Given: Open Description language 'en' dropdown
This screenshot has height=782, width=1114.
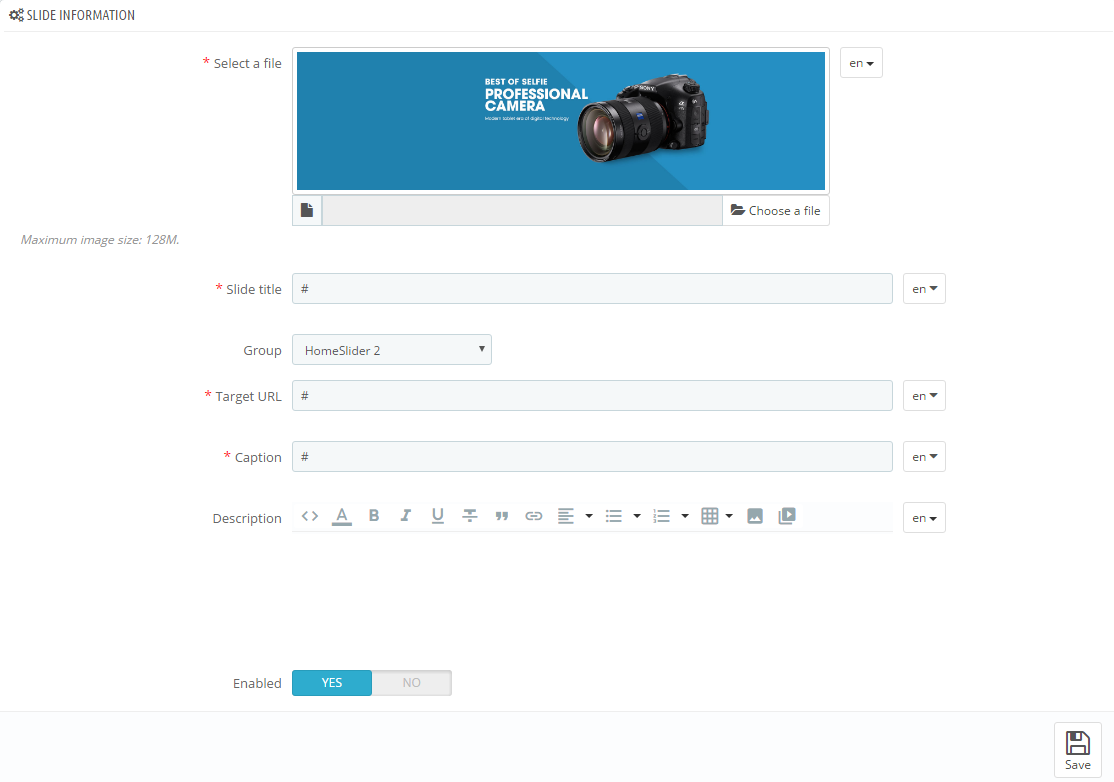Looking at the screenshot, I should pyautogui.click(x=924, y=518).
